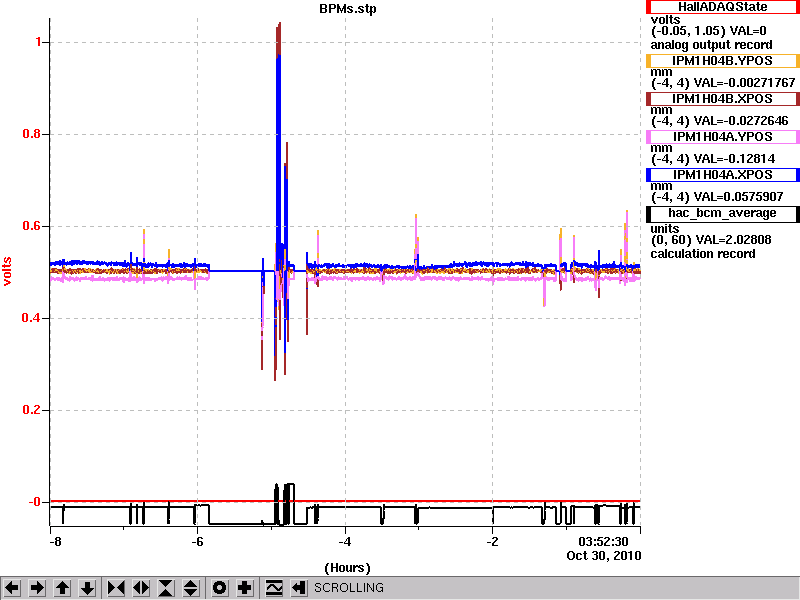The height and width of the screenshot is (600, 800).
Task: Click the 'VAL=-0.12814' reading
Action: tap(734, 159)
